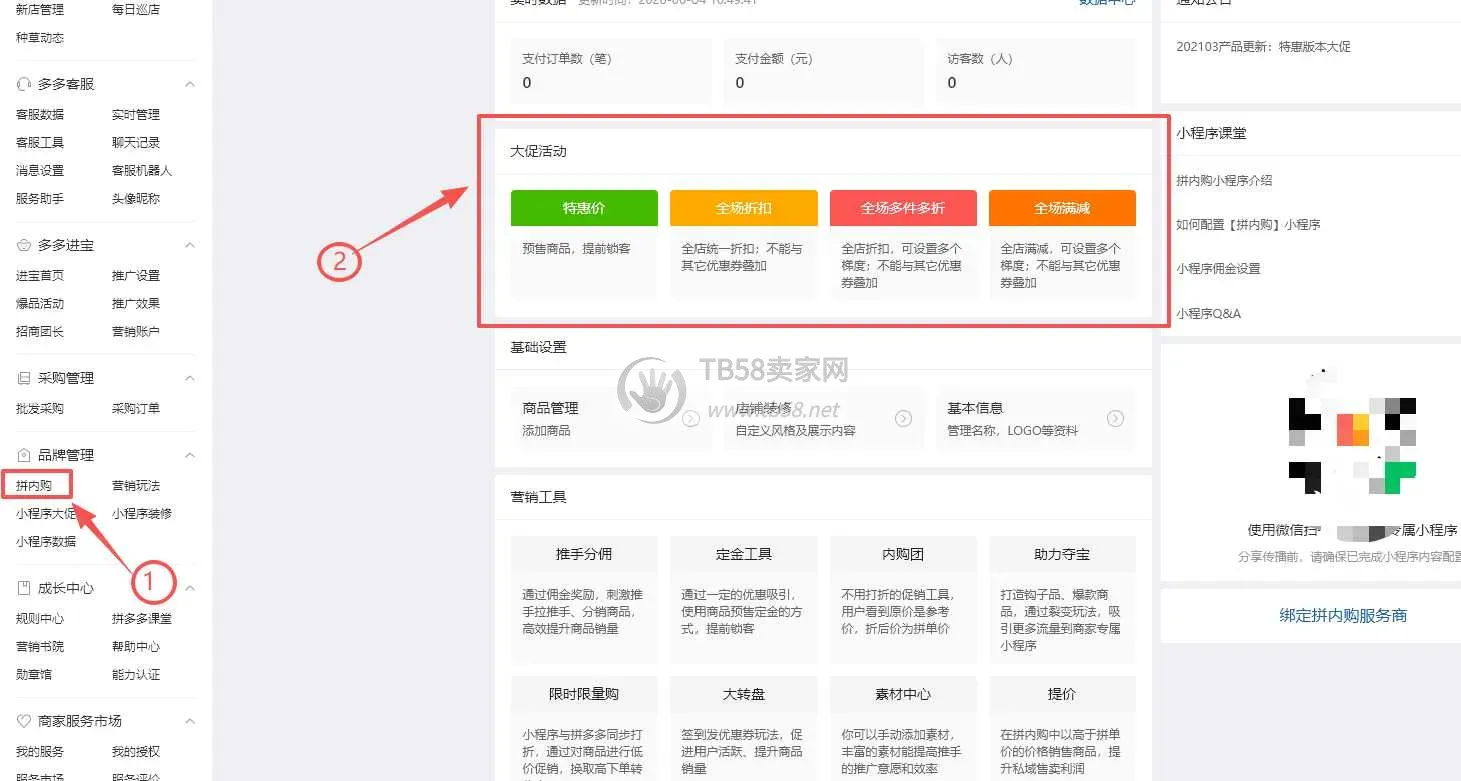Click 绑定拼内购服务商 link
The width and height of the screenshot is (1461, 781).
[x=1343, y=616]
